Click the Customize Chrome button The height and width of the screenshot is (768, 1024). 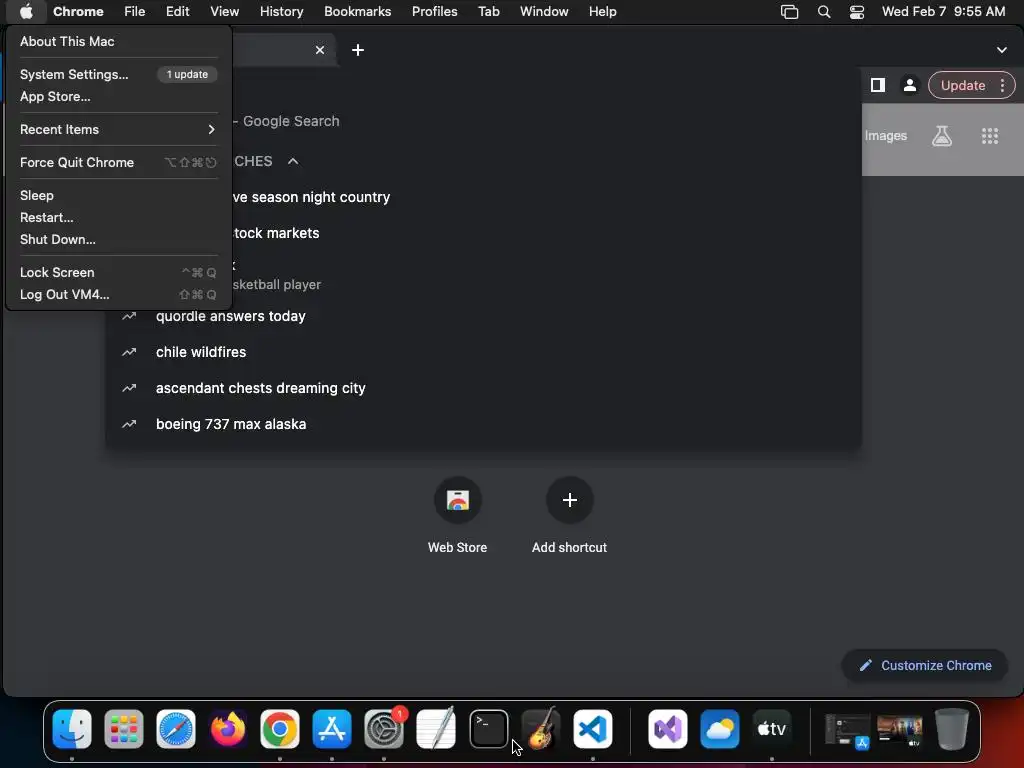925,665
